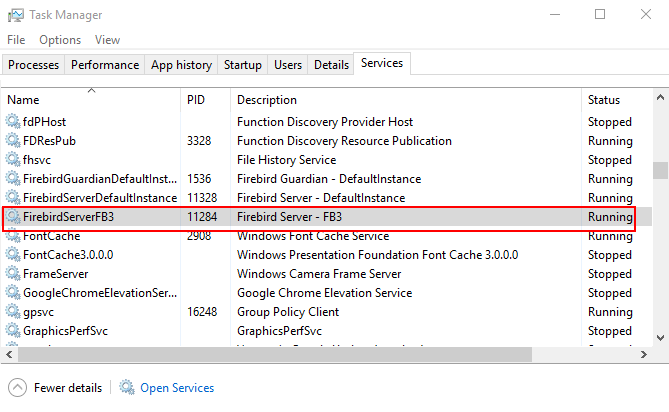The width and height of the screenshot is (669, 412).
Task: Select the GraphicsPerfSvc service name
Action: (x=65, y=331)
